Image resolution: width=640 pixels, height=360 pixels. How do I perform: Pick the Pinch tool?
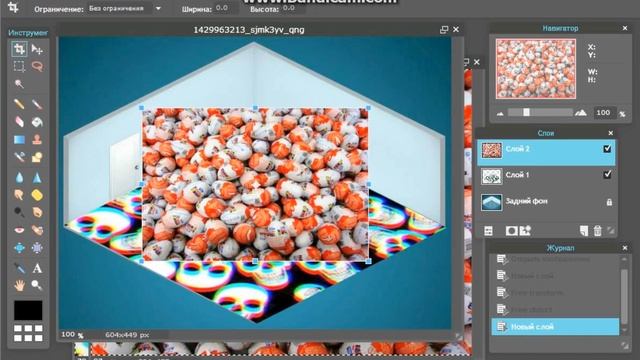click(x=37, y=248)
